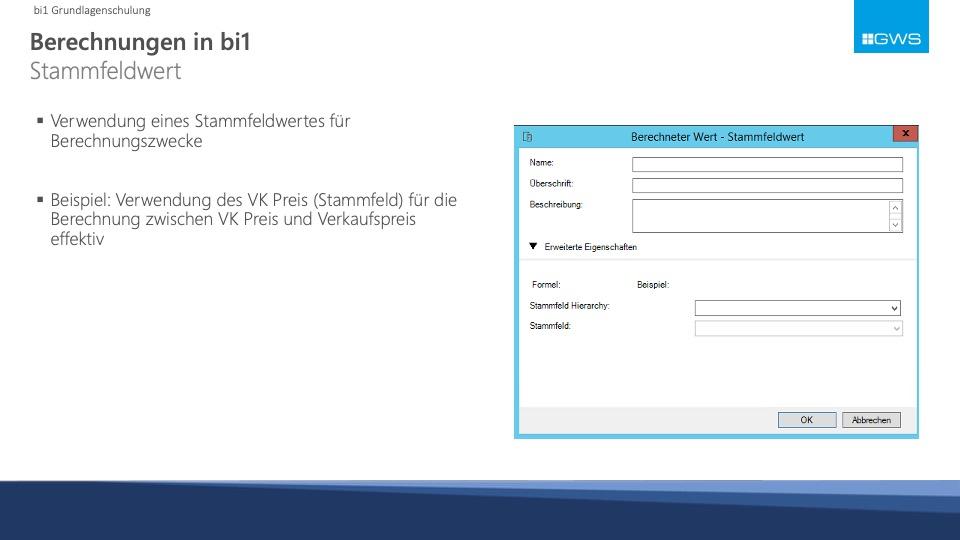Click the Formel label
This screenshot has width=960, height=540.
(546, 285)
